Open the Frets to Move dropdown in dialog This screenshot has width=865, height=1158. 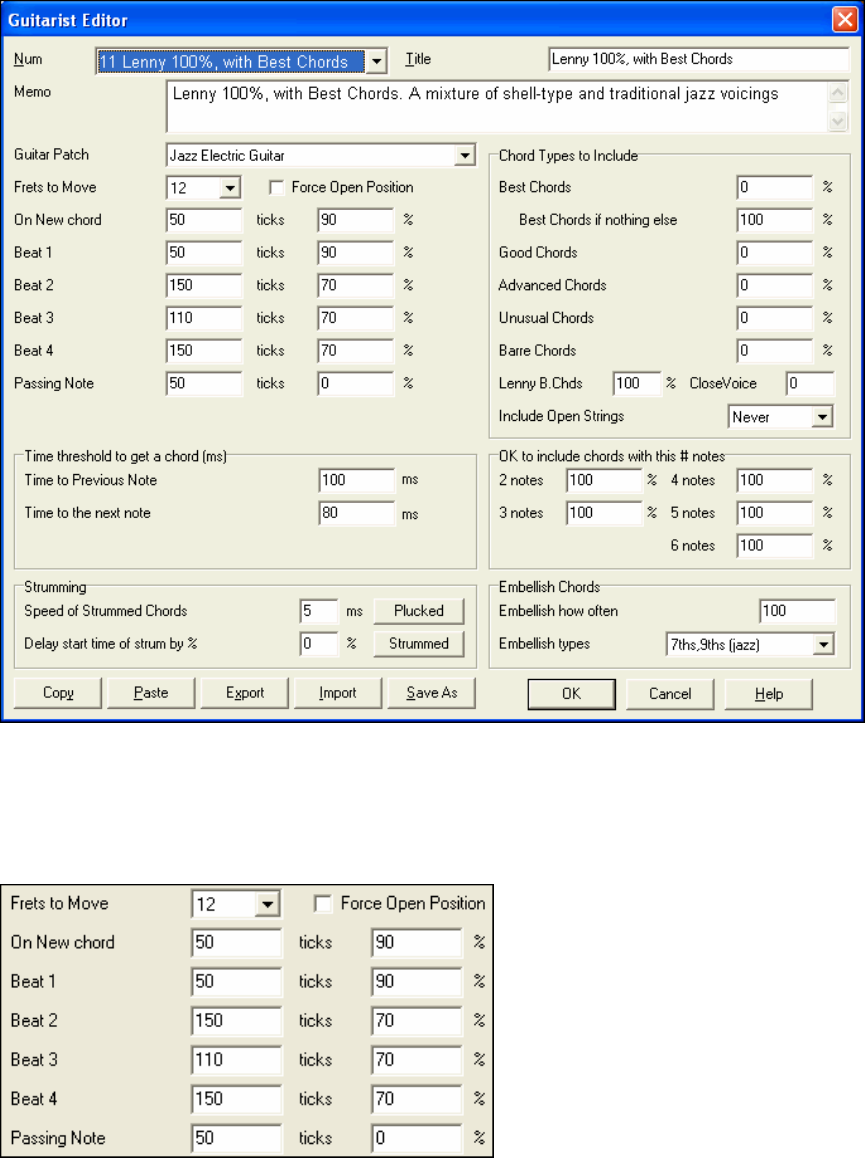coord(230,188)
